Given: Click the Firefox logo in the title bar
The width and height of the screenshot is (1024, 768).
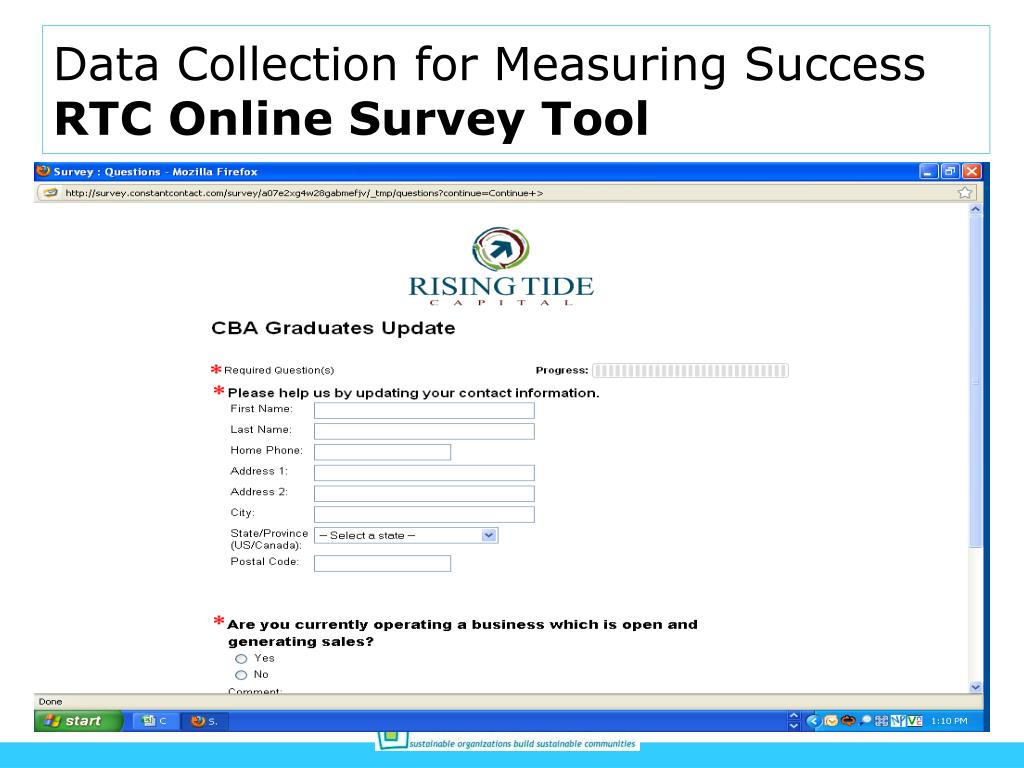Looking at the screenshot, I should click(x=43, y=171).
